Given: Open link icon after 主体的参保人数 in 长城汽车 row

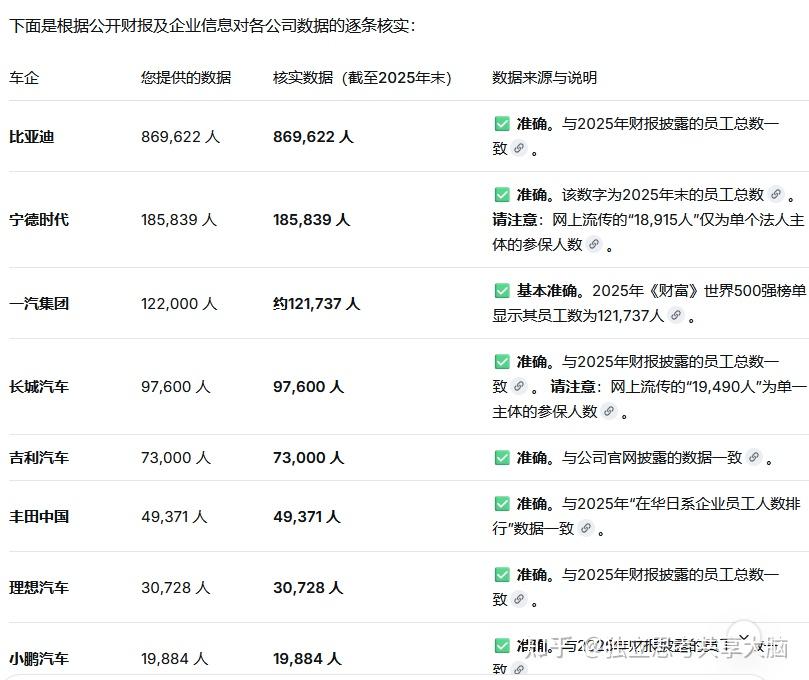Looking at the screenshot, I should coord(609,411).
